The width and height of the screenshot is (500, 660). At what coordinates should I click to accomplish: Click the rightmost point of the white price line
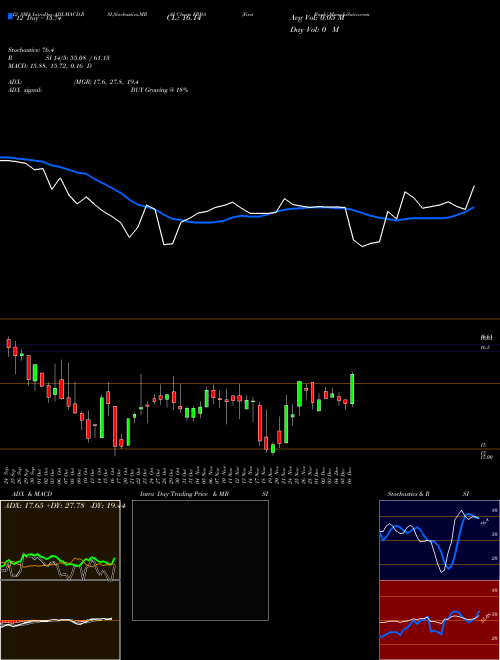[x=474, y=186]
